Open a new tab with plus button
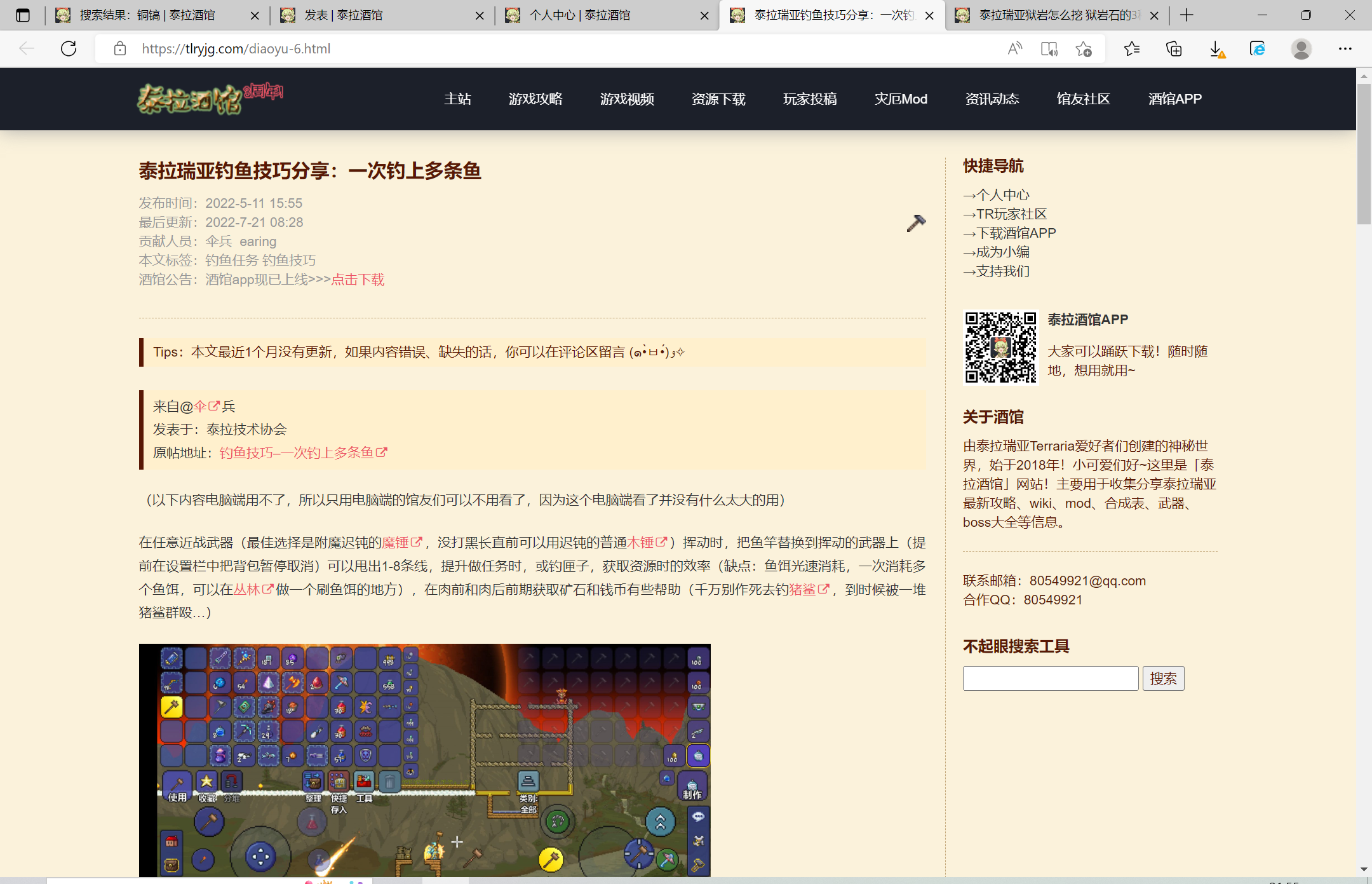 [x=1187, y=15]
